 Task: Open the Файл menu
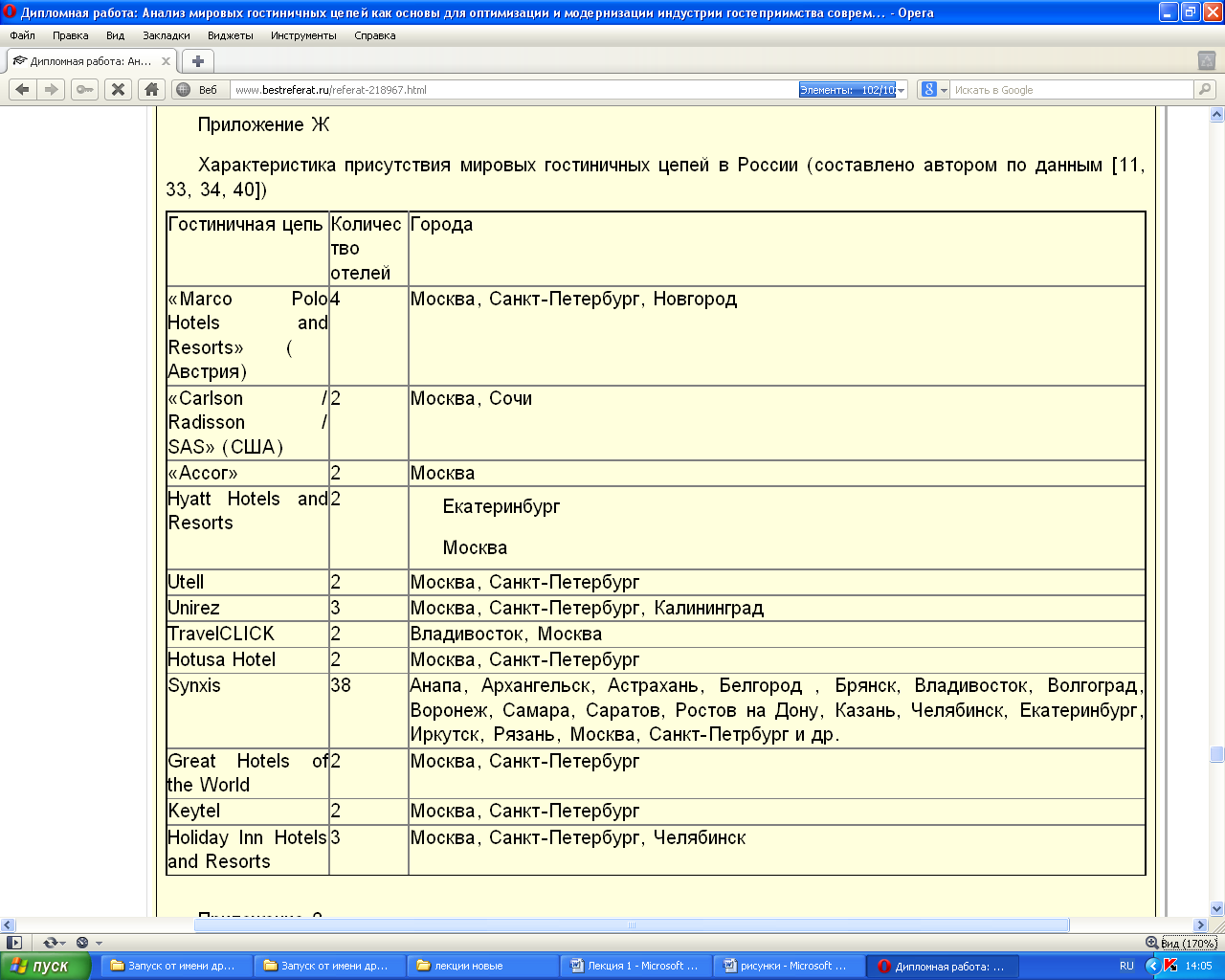tap(22, 35)
